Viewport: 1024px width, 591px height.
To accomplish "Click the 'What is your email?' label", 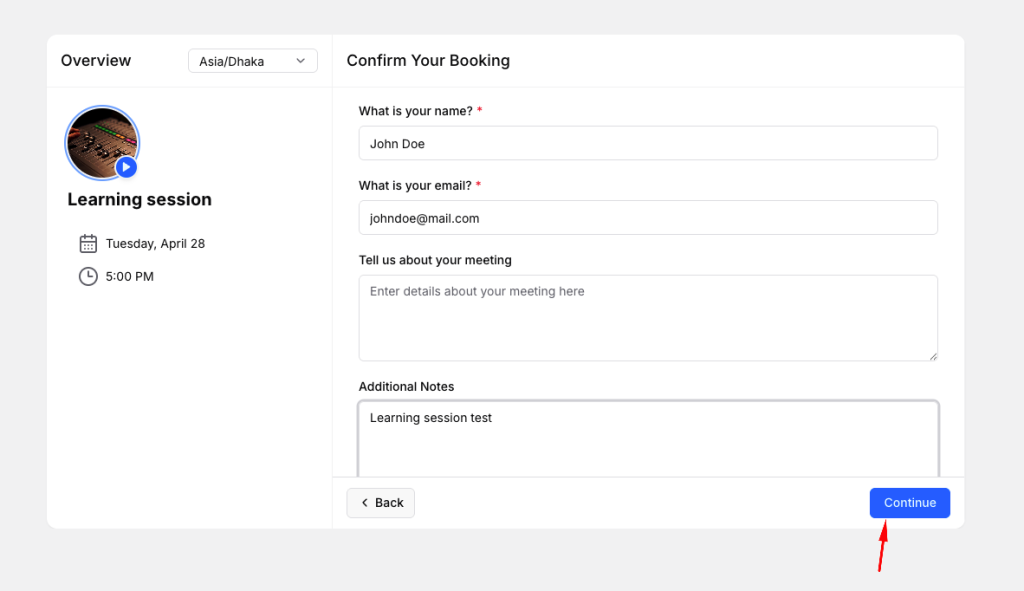I will [x=415, y=185].
